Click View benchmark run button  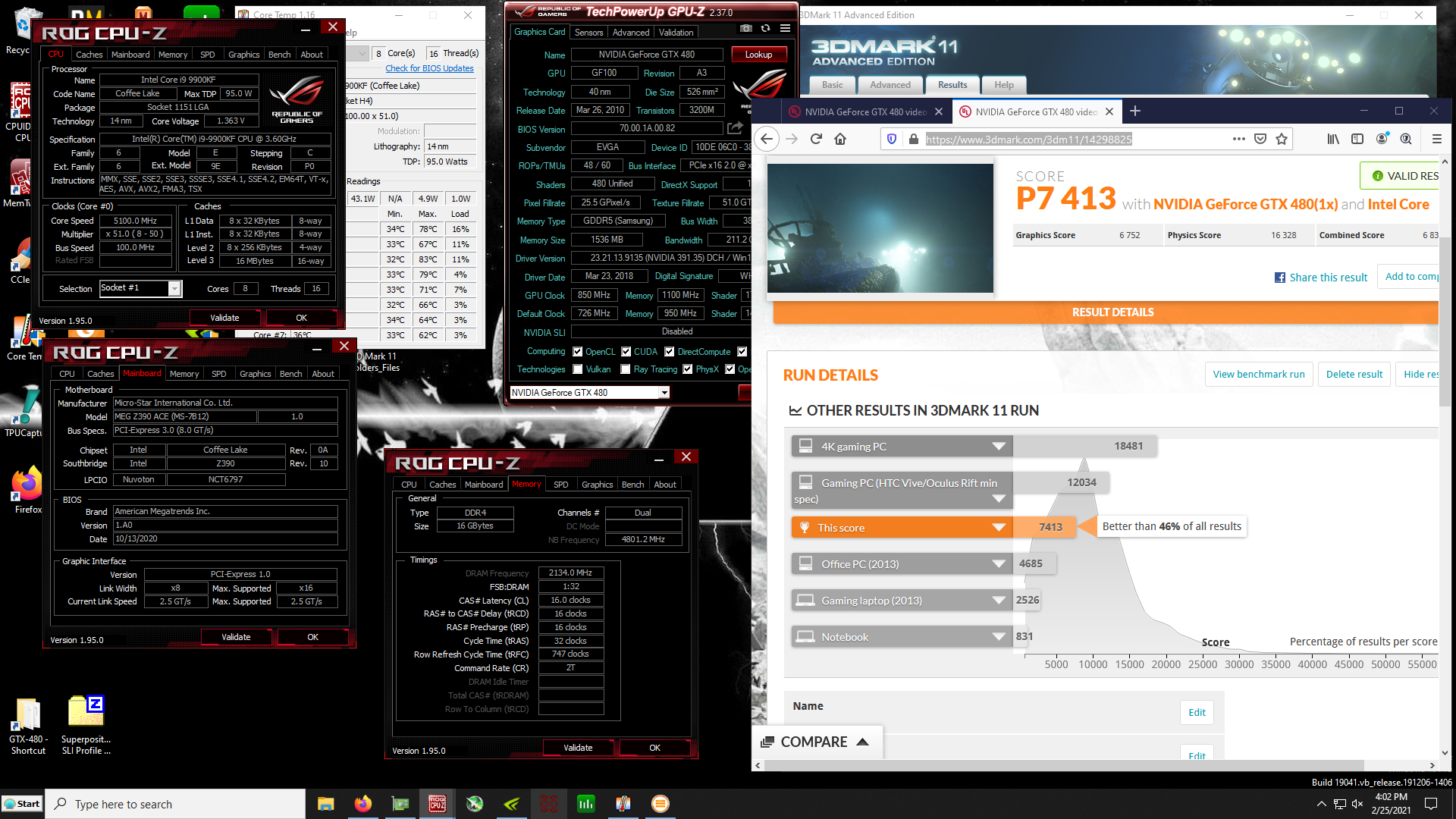coord(1259,374)
